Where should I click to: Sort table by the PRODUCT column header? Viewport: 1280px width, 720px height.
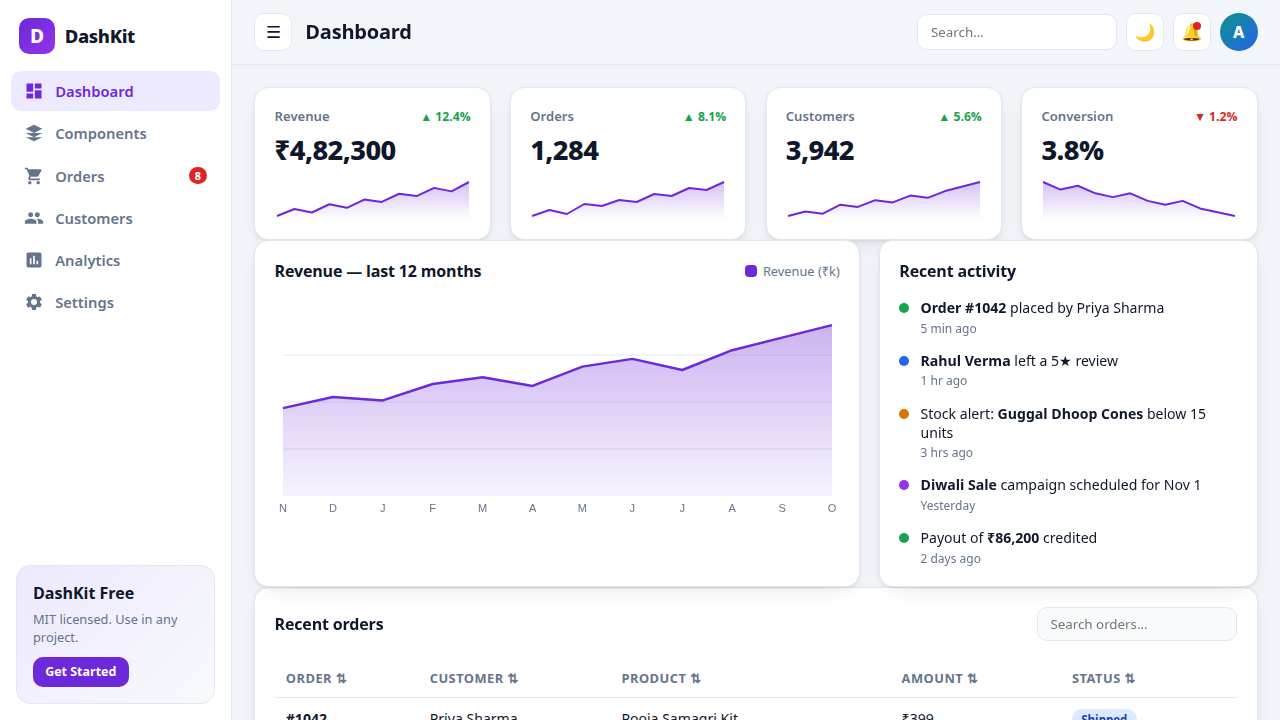pyautogui.click(x=661, y=678)
